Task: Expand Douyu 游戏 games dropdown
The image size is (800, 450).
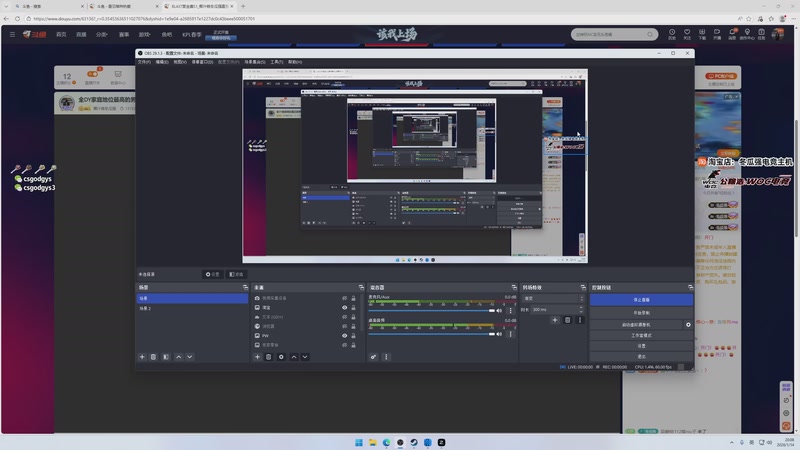Action: [144, 34]
